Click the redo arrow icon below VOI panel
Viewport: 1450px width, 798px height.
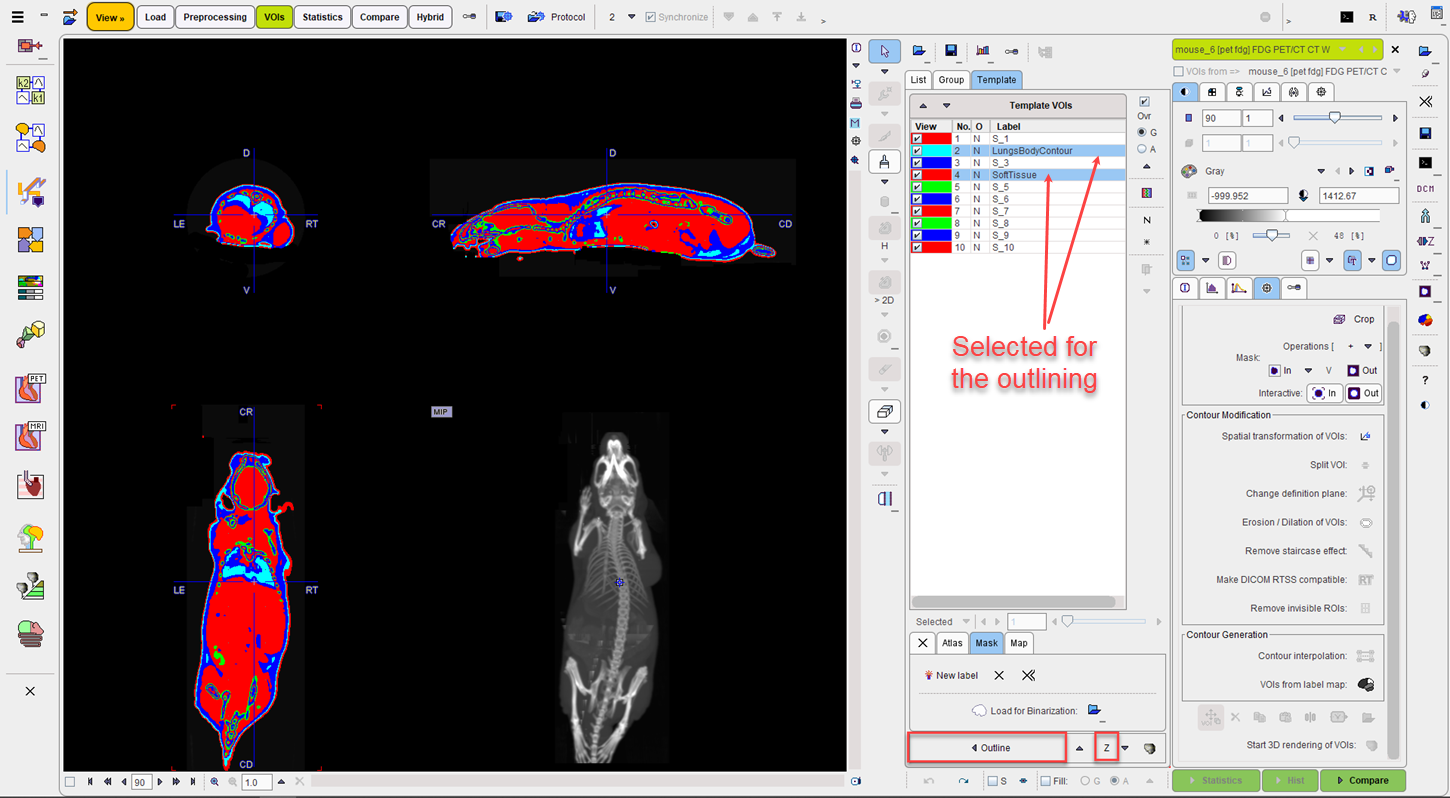tap(962, 781)
